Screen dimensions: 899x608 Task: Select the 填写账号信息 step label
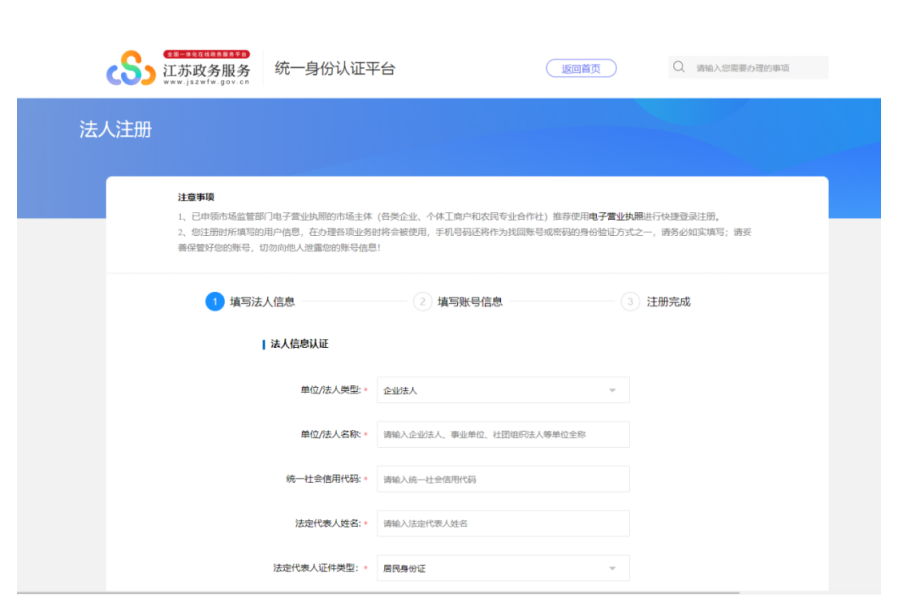tap(470, 302)
